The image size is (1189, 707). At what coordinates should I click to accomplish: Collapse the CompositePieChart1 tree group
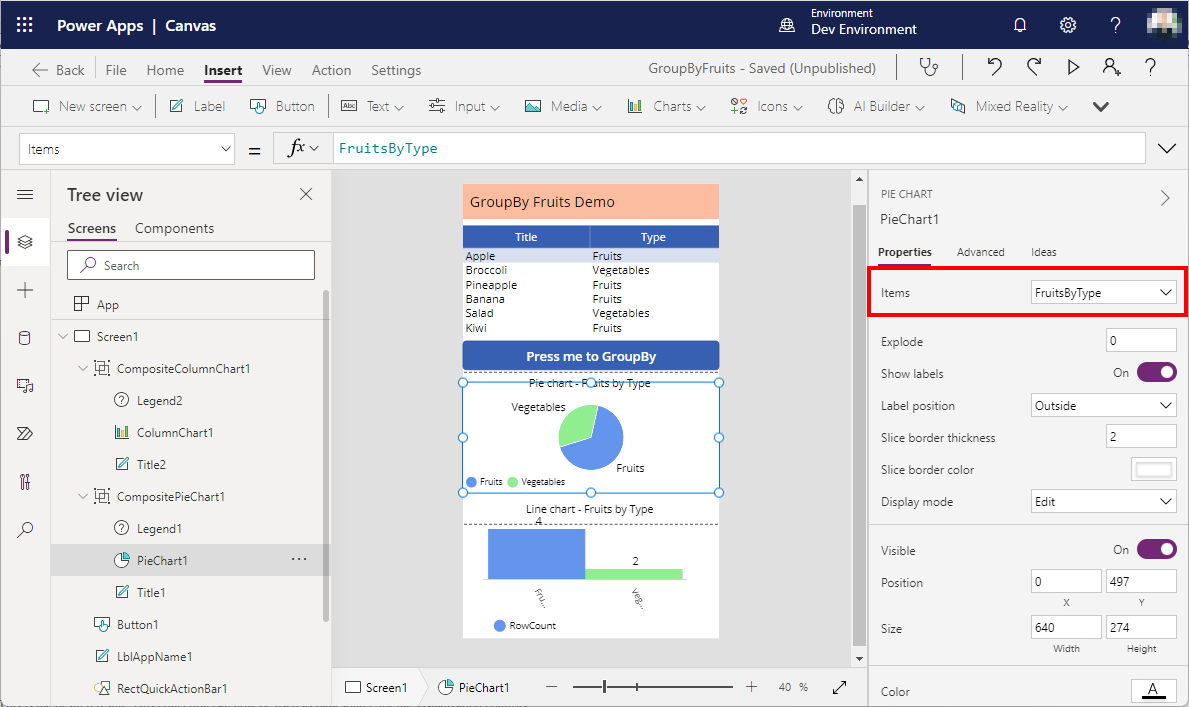click(x=83, y=497)
